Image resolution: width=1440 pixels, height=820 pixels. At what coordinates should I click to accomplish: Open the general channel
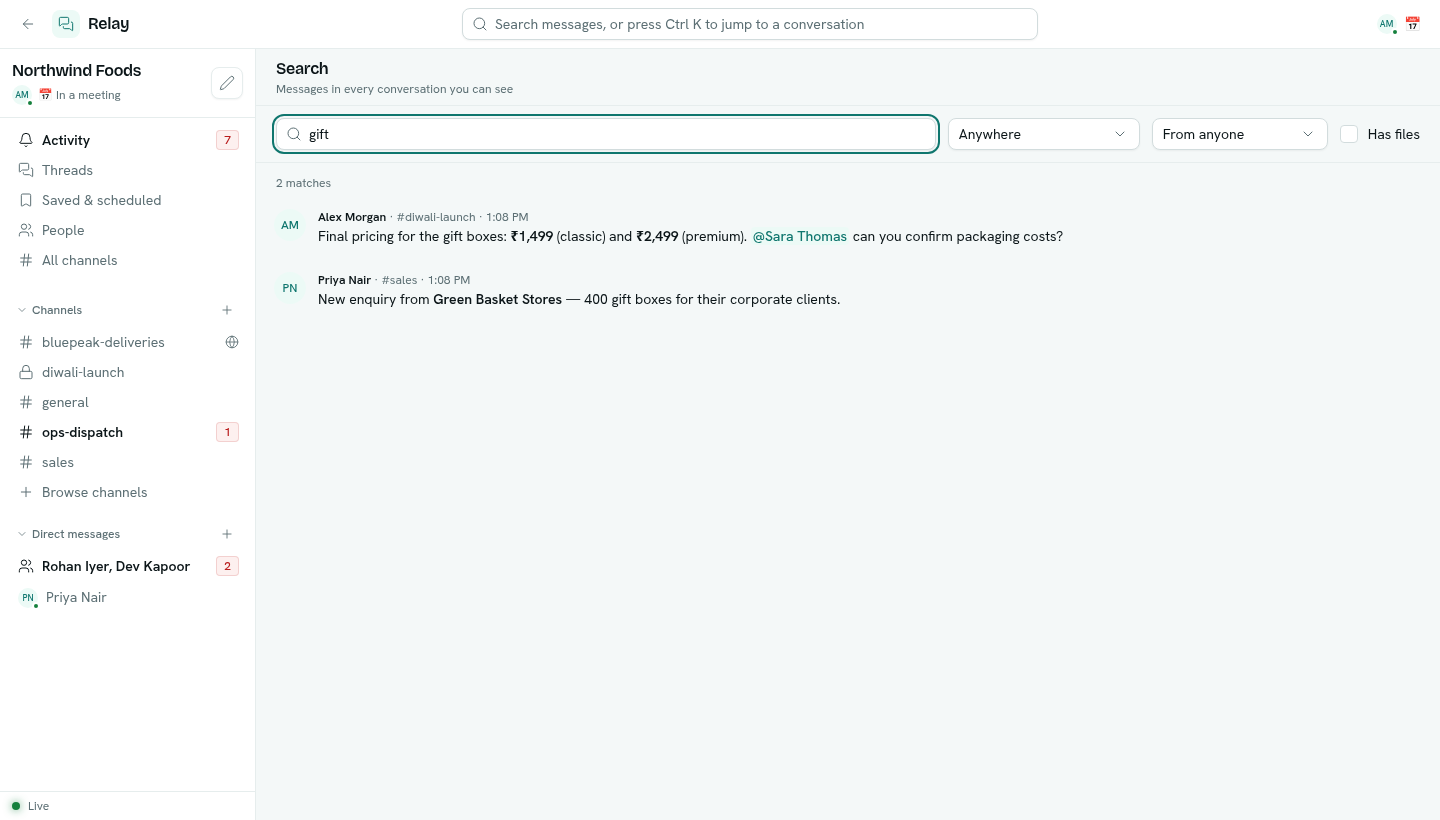click(128, 402)
